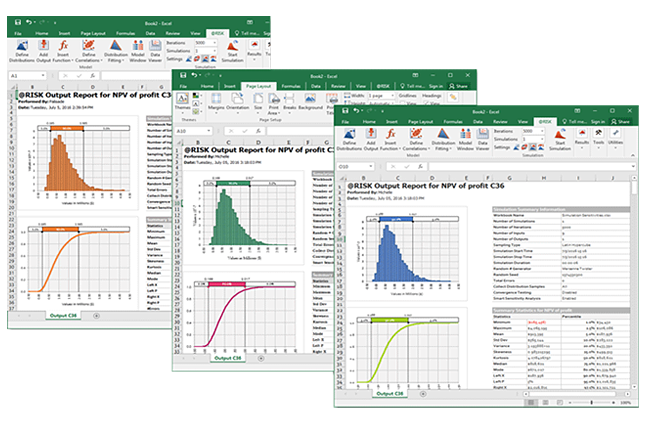Open Review tab in back-left window
Viewport: 647px width, 425px height.
click(x=172, y=33)
